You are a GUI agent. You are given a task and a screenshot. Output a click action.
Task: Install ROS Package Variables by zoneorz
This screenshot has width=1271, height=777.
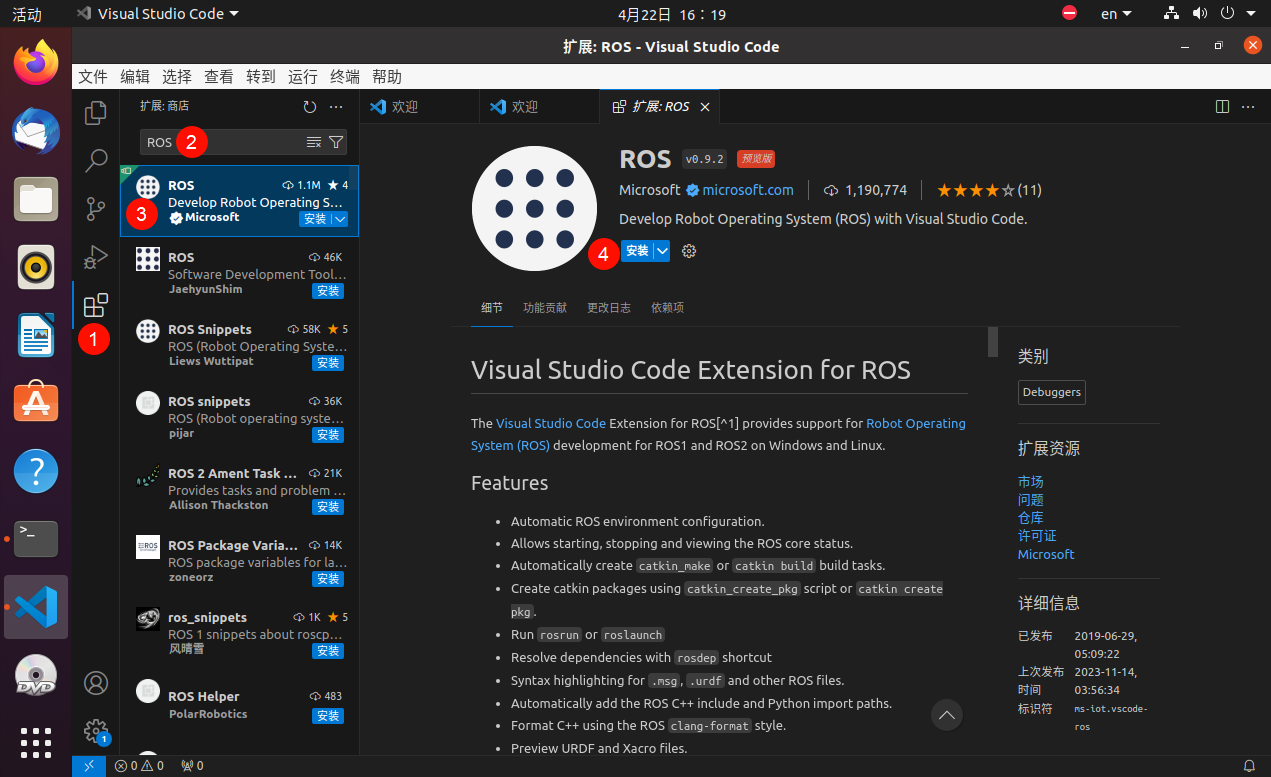tap(328, 579)
